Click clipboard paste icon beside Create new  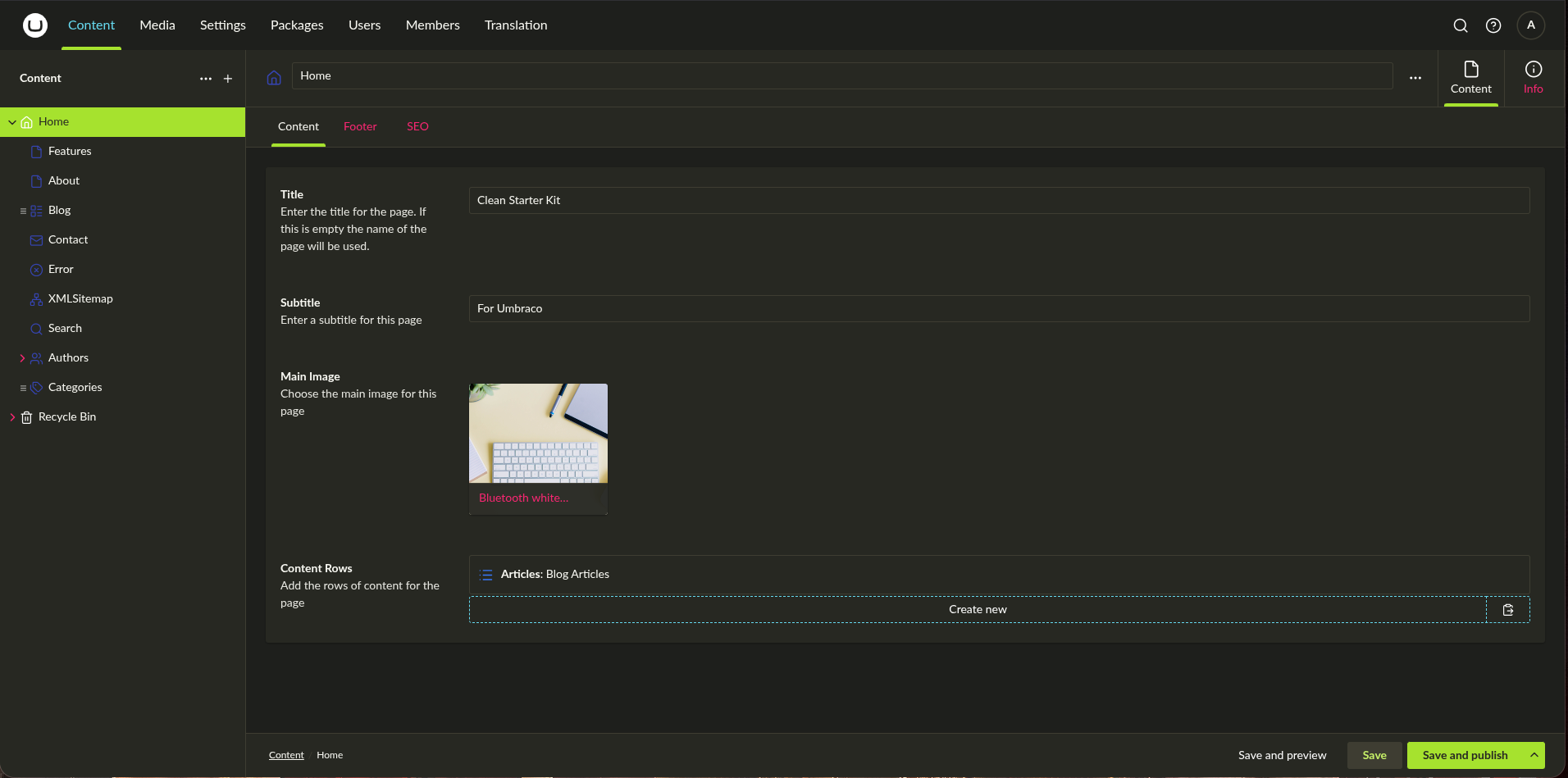tap(1508, 610)
